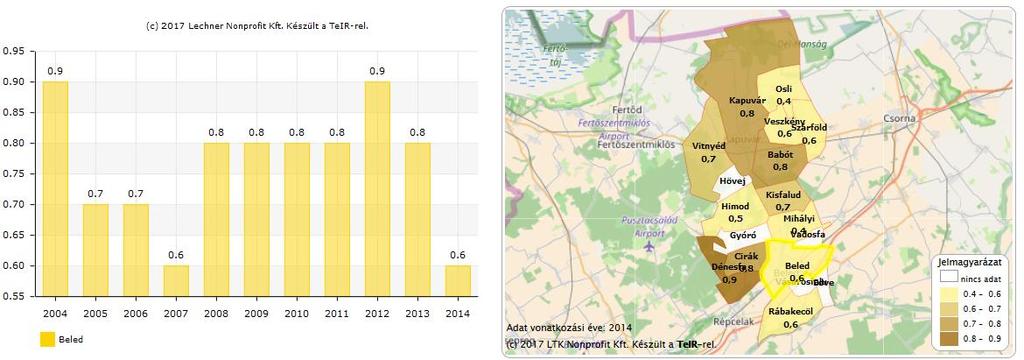1024x360 pixels.
Task: Toggle the Beled legend yellow swatch
Action: tap(47, 339)
